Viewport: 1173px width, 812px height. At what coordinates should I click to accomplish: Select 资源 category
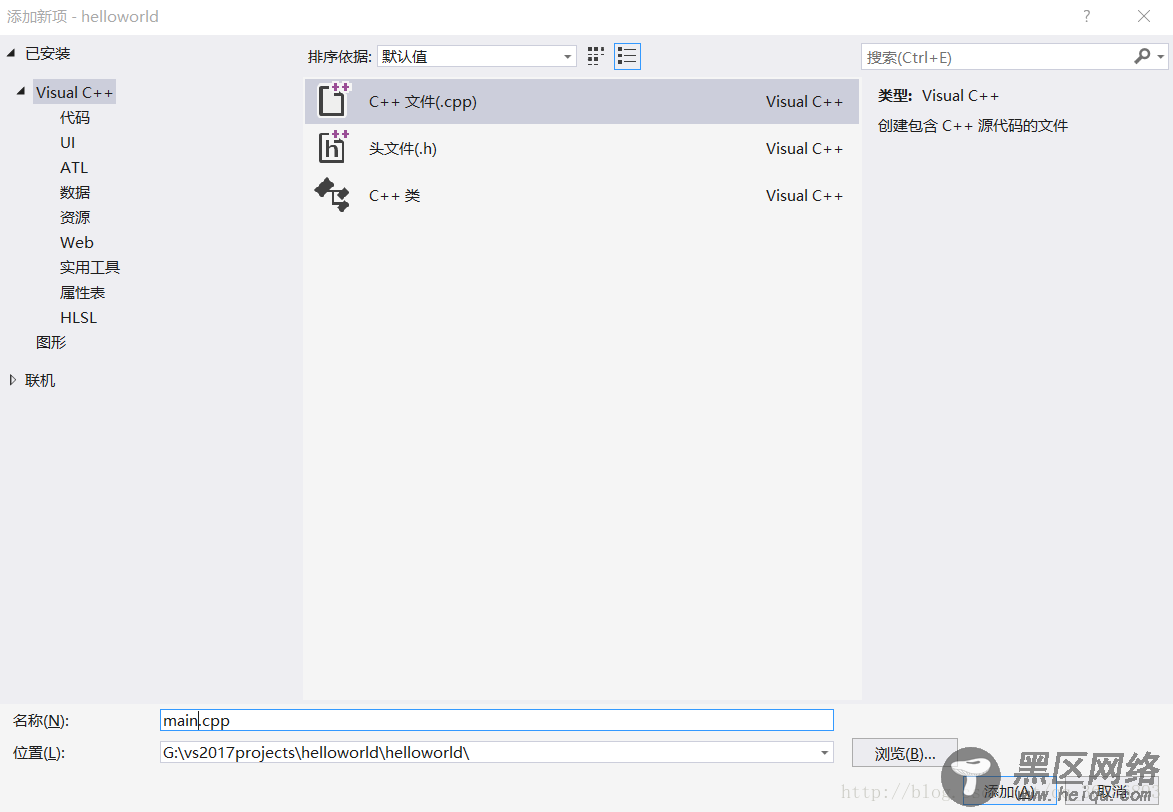tap(75, 217)
